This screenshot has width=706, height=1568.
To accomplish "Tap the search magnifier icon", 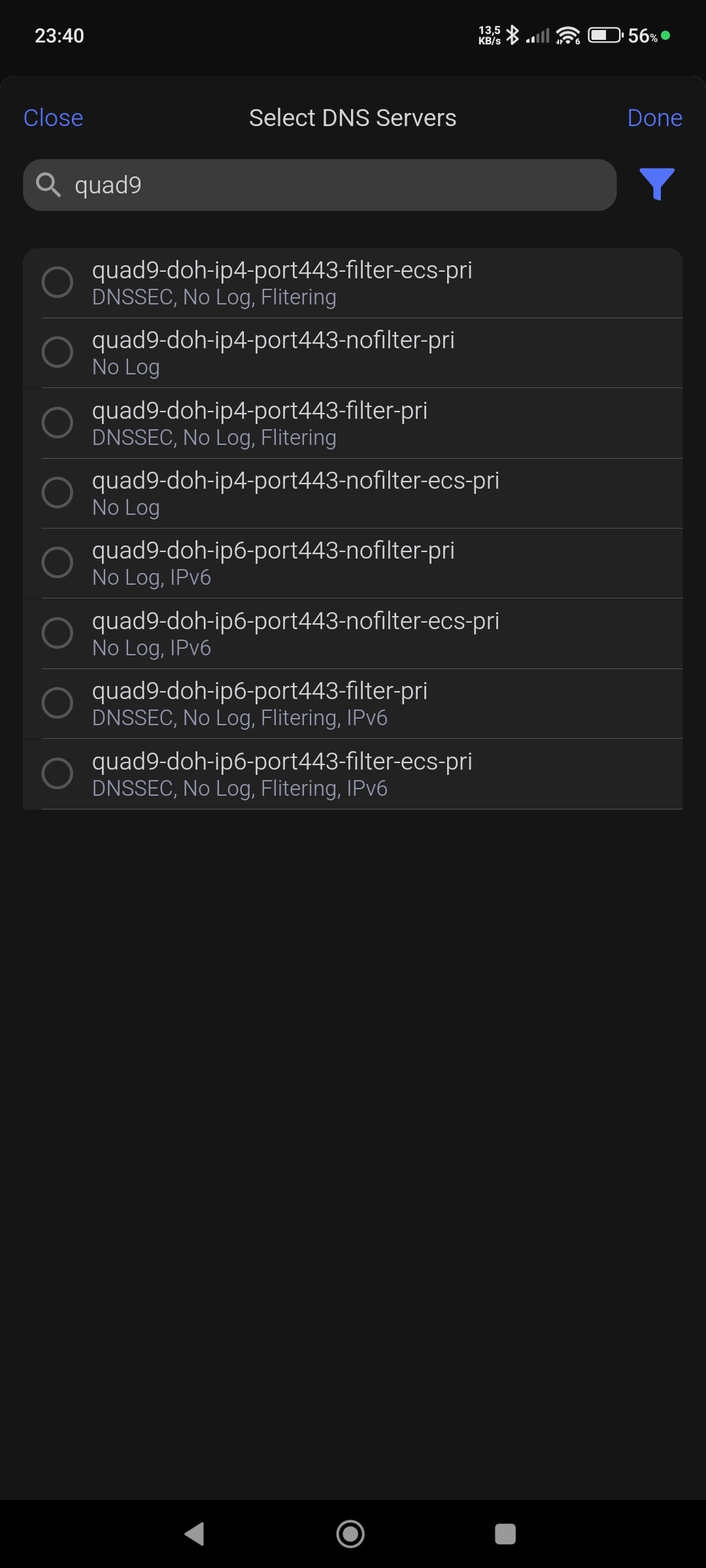I will pos(48,185).
